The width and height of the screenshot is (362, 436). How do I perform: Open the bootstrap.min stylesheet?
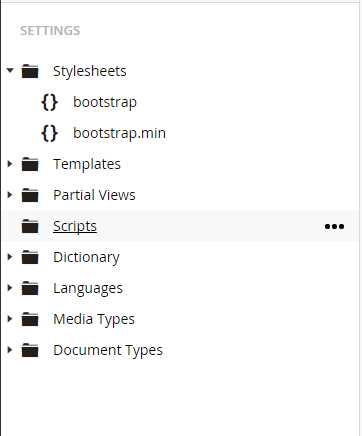coord(119,133)
